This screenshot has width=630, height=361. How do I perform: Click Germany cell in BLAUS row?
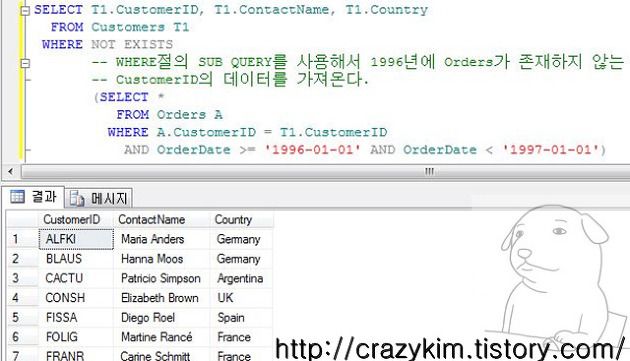pyautogui.click(x=241, y=259)
